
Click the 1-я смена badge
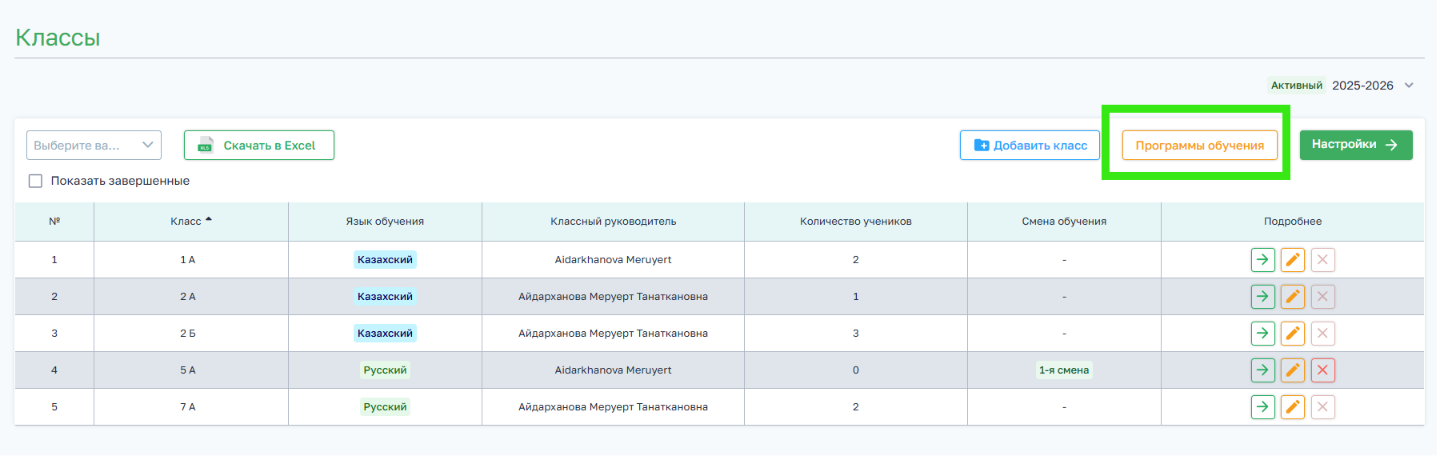[1064, 370]
